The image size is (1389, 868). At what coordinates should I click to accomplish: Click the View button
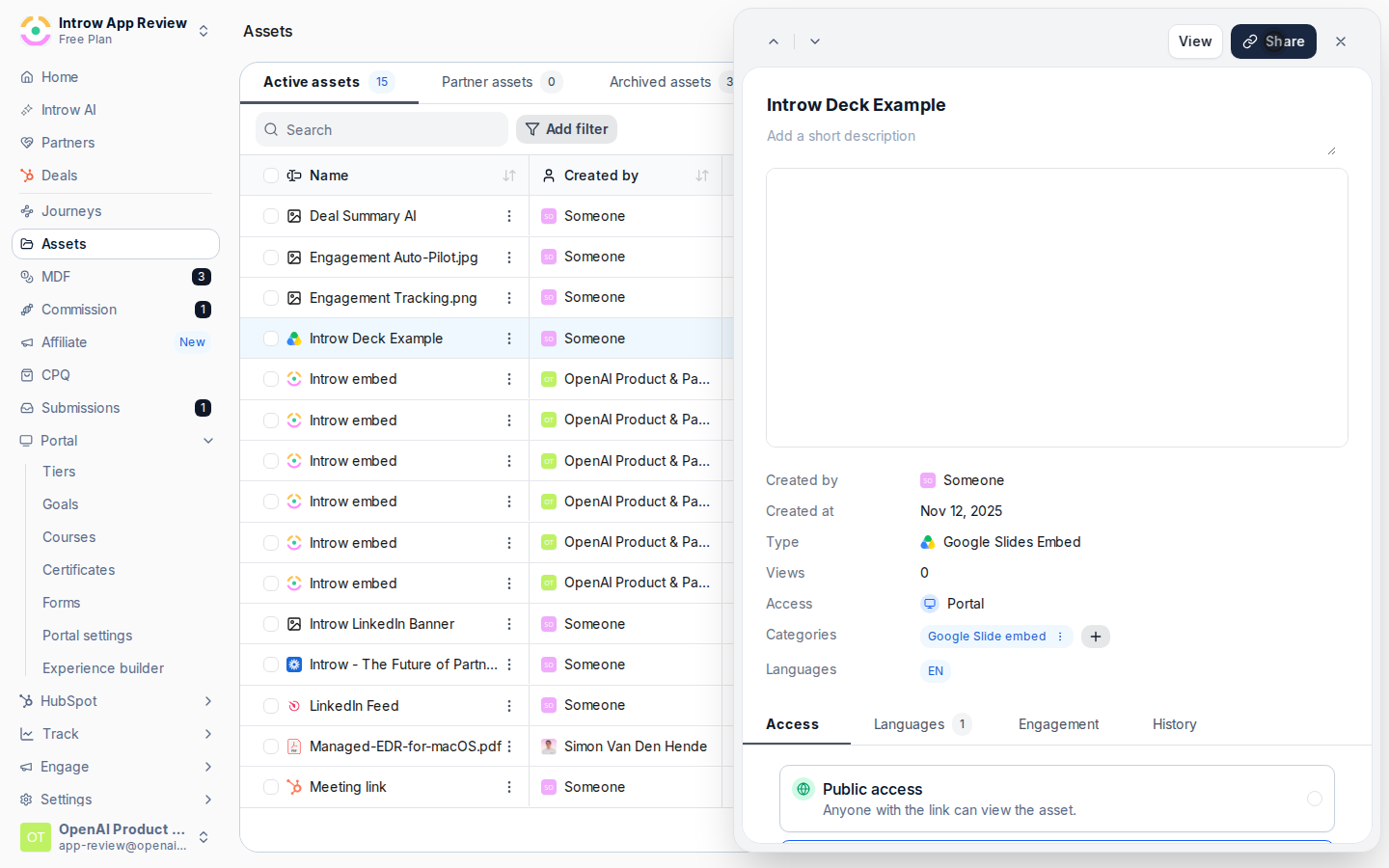pos(1195,41)
